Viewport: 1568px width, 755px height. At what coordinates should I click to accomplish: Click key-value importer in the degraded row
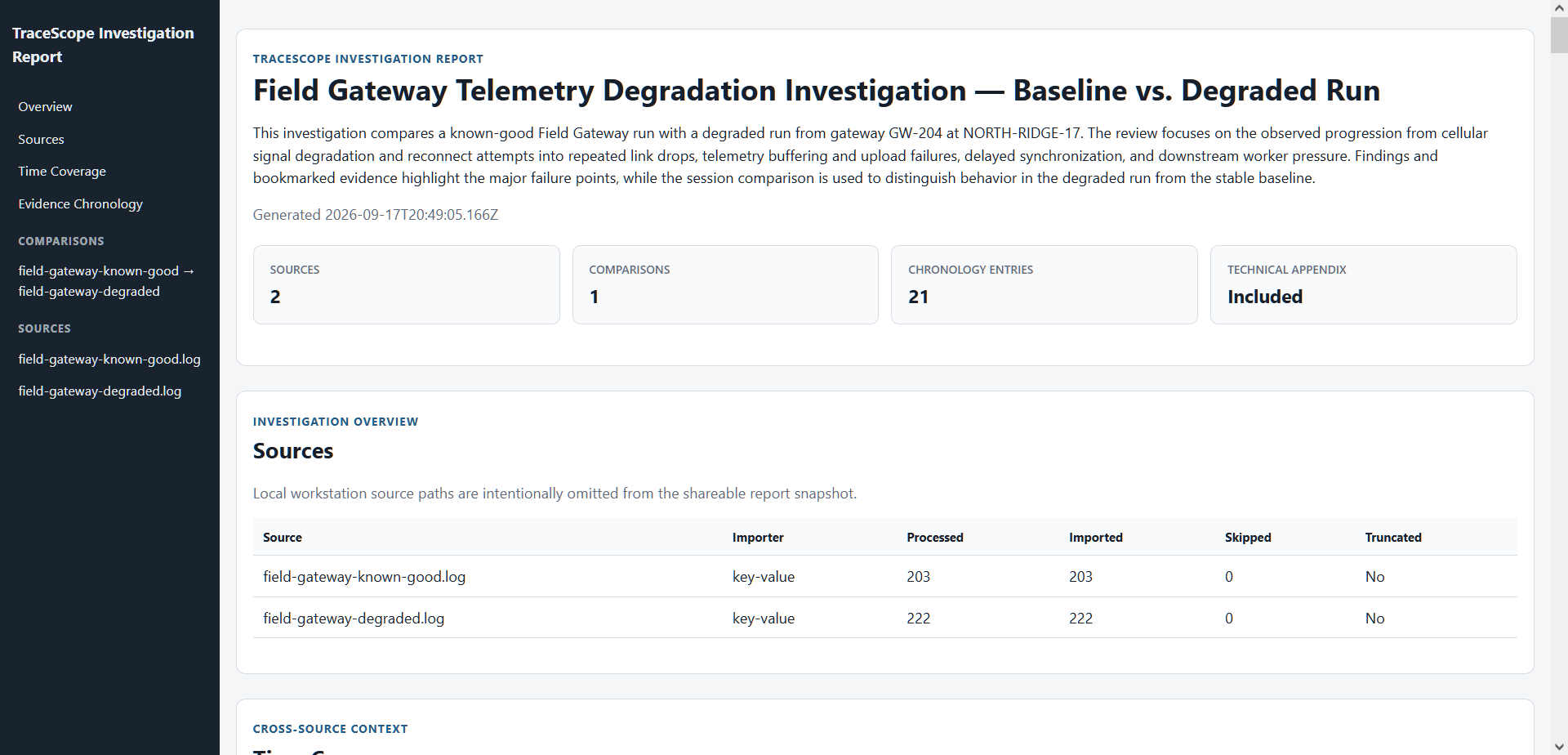[x=764, y=619]
